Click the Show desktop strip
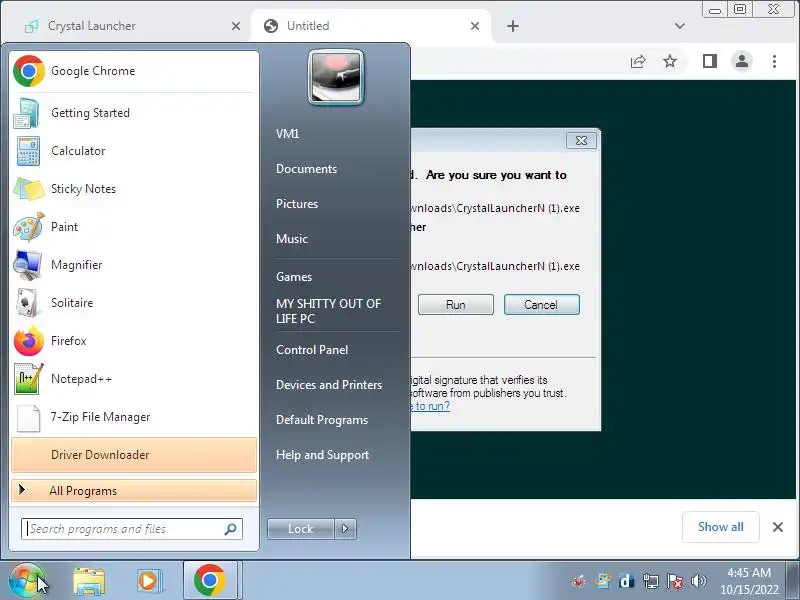Viewport: 800px width, 600px height. tap(792, 581)
